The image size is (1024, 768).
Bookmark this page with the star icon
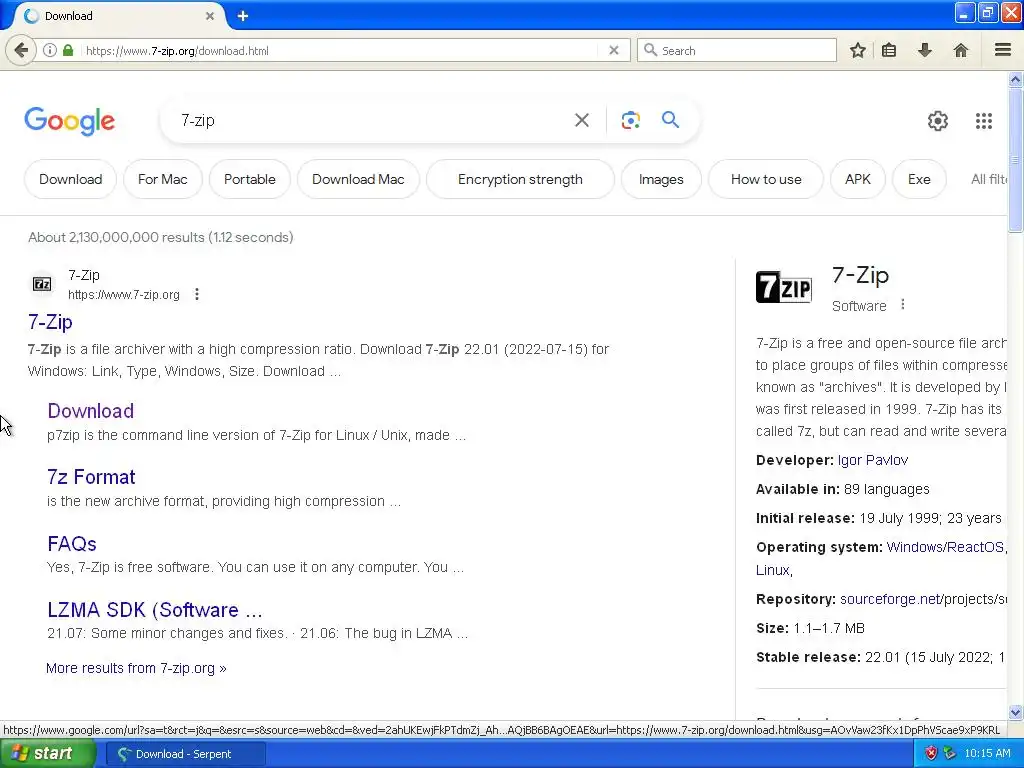[857, 50]
